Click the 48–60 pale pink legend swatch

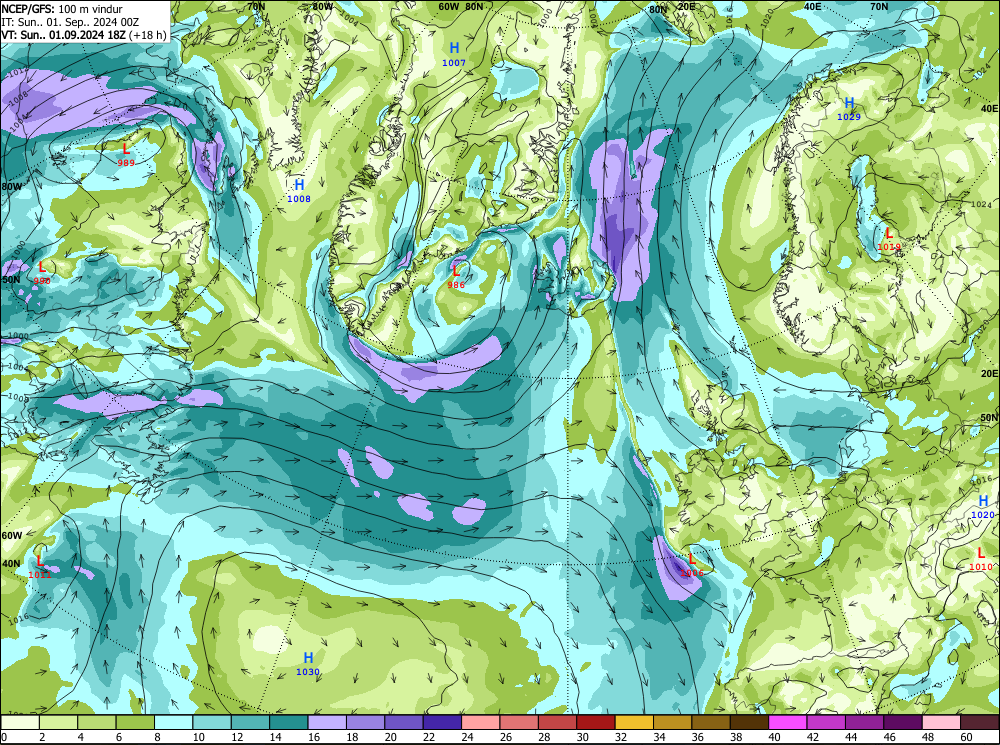pyautogui.click(x=941, y=722)
